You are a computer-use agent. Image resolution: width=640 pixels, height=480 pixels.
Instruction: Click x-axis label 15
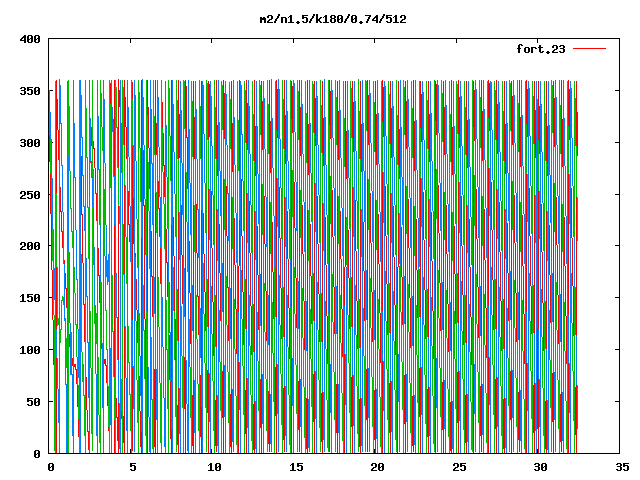296,467
